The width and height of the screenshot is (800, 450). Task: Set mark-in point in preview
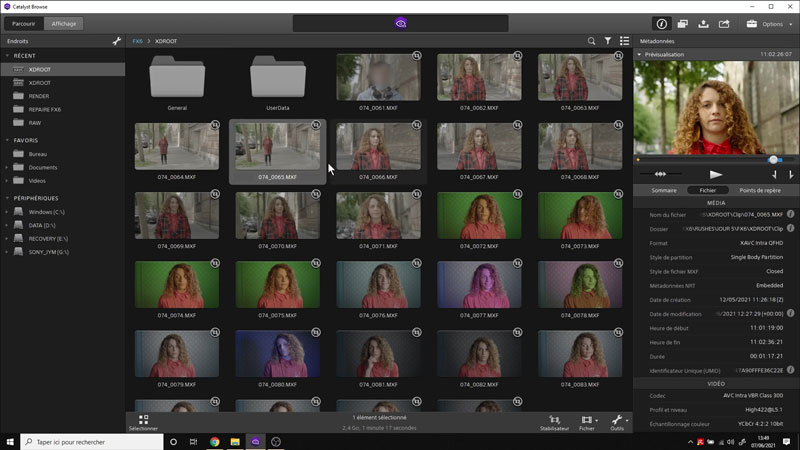pyautogui.click(x=774, y=175)
